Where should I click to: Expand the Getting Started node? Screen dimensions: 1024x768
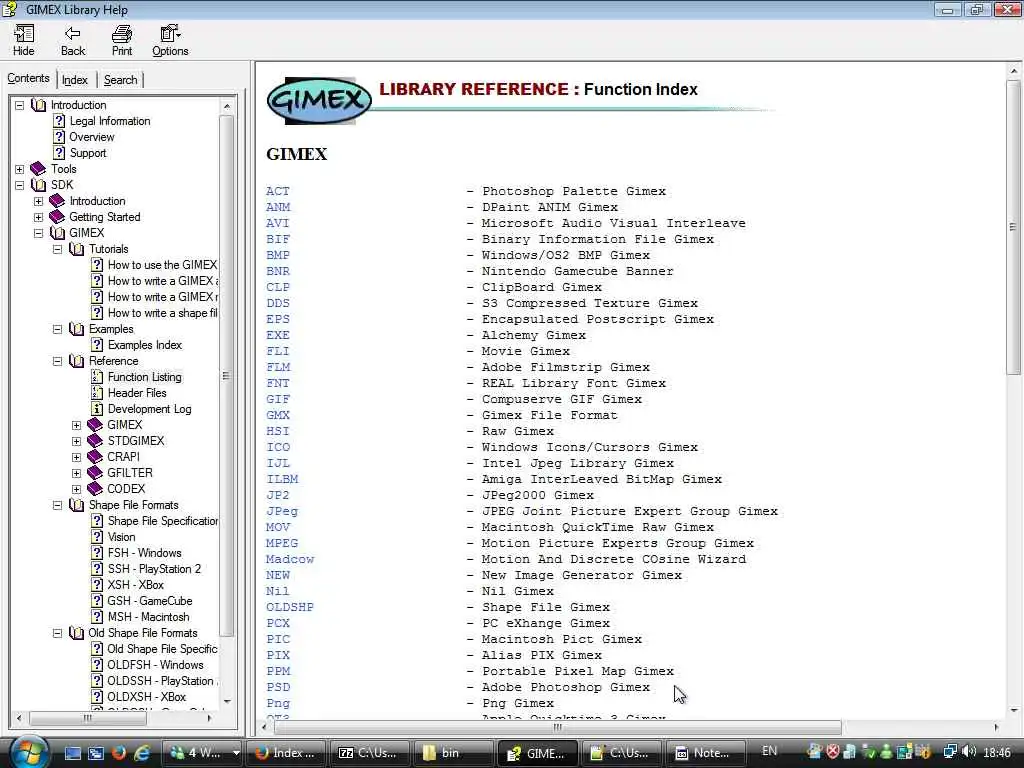[39, 217]
